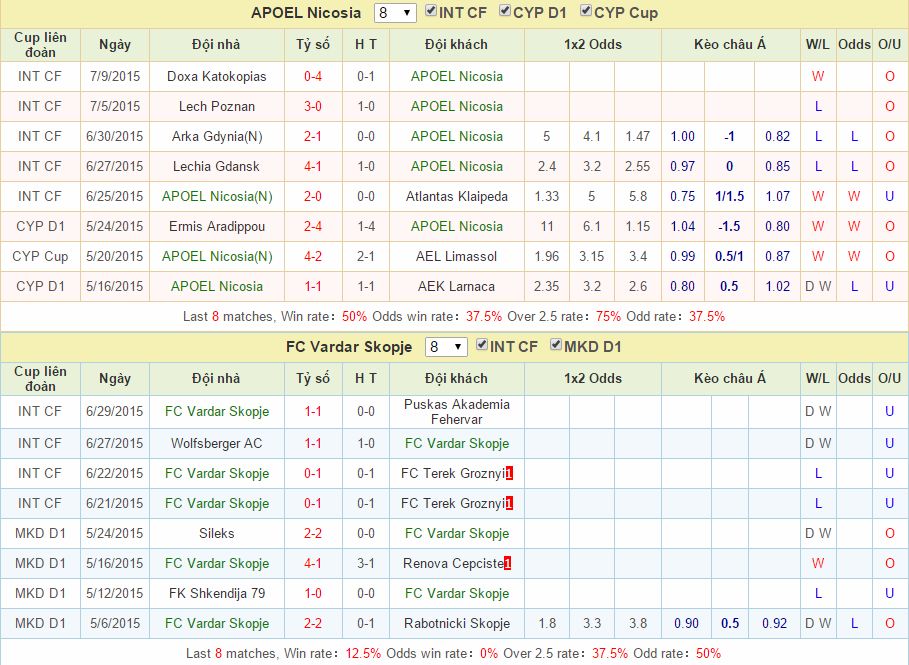909x665 pixels.
Task: Click APOEL Nicosia in Lech Poznan row
Action: [457, 107]
